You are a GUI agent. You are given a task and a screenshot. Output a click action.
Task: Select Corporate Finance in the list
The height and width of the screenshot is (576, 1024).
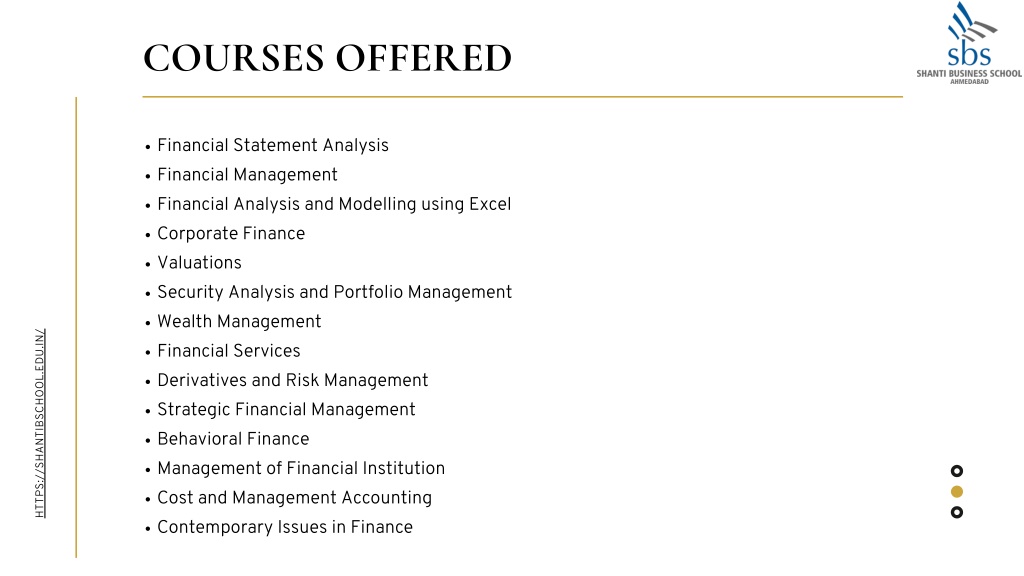pyautogui.click(x=231, y=234)
